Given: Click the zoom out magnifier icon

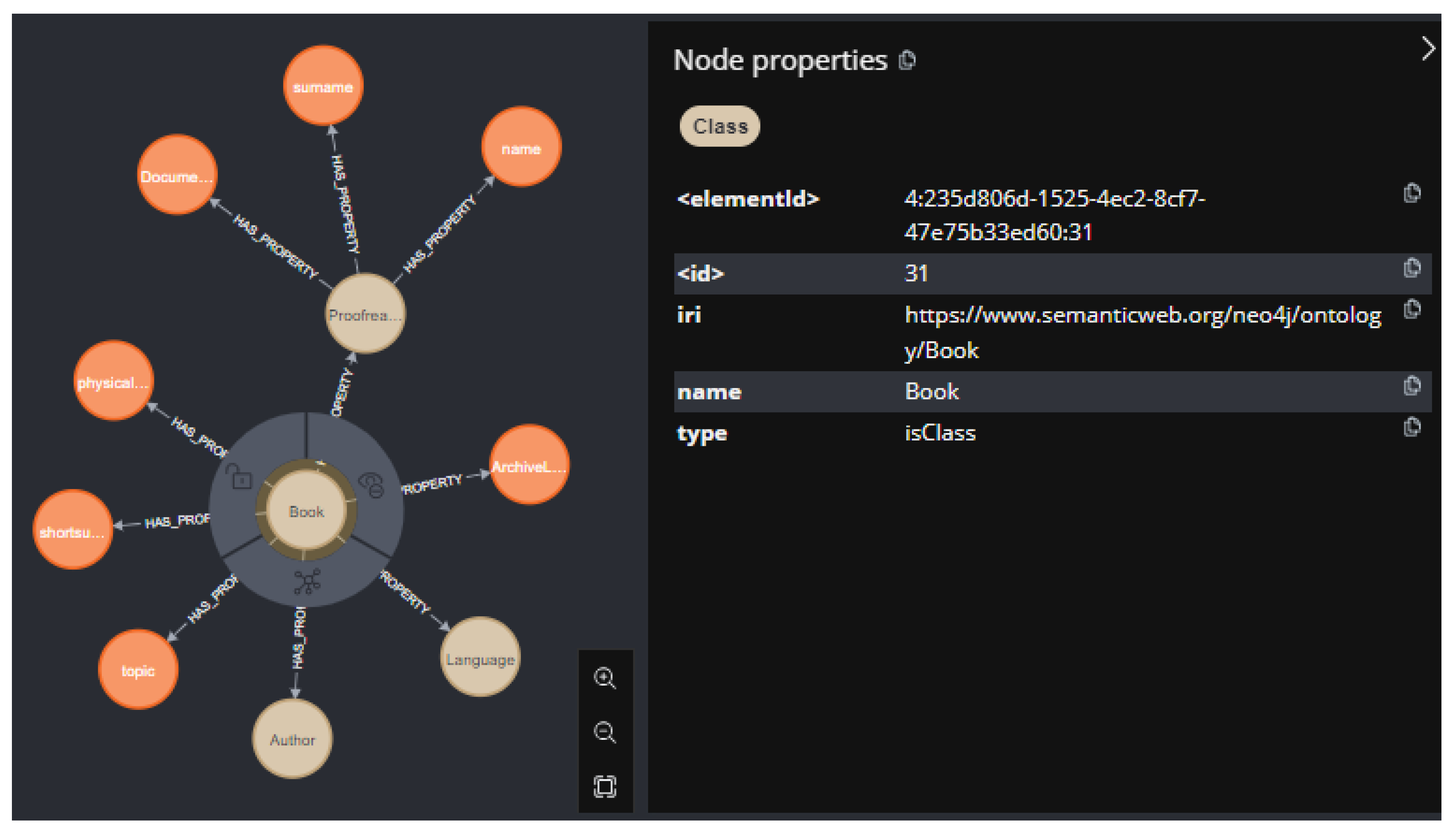Looking at the screenshot, I should (605, 731).
